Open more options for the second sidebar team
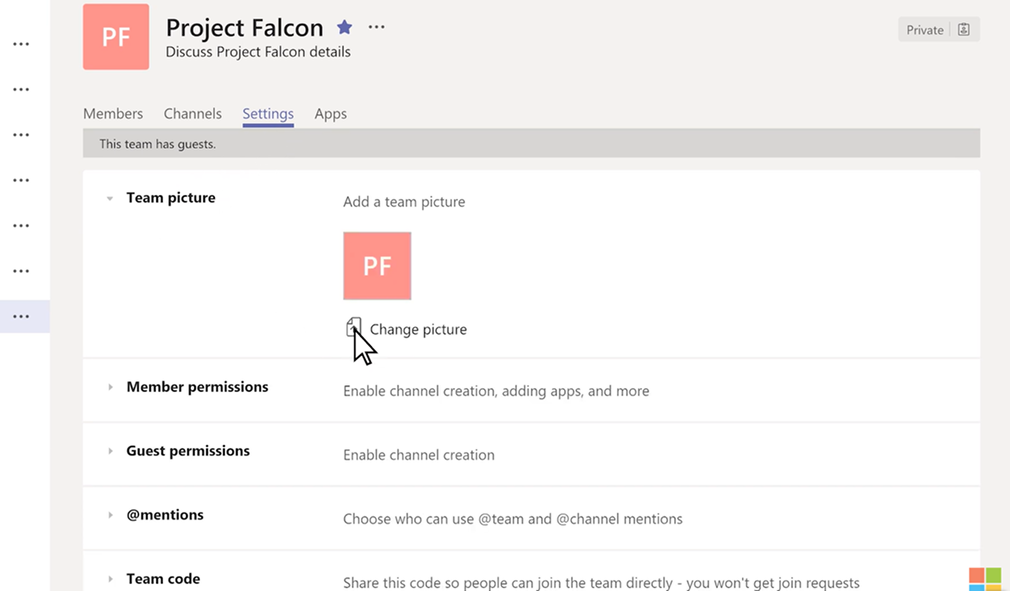 point(21,89)
